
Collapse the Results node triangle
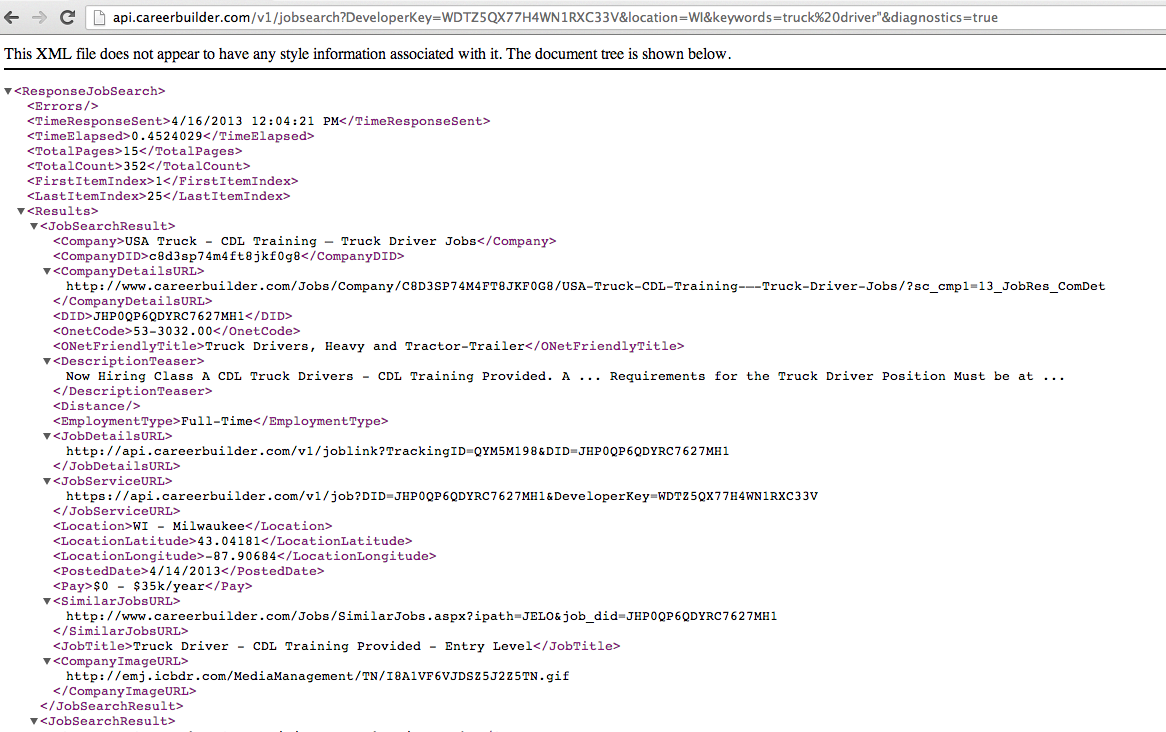[21, 211]
